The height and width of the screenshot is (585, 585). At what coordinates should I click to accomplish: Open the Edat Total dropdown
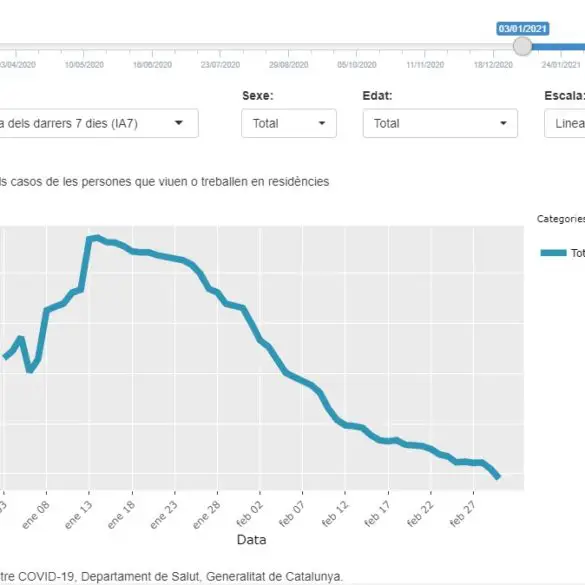(x=440, y=123)
